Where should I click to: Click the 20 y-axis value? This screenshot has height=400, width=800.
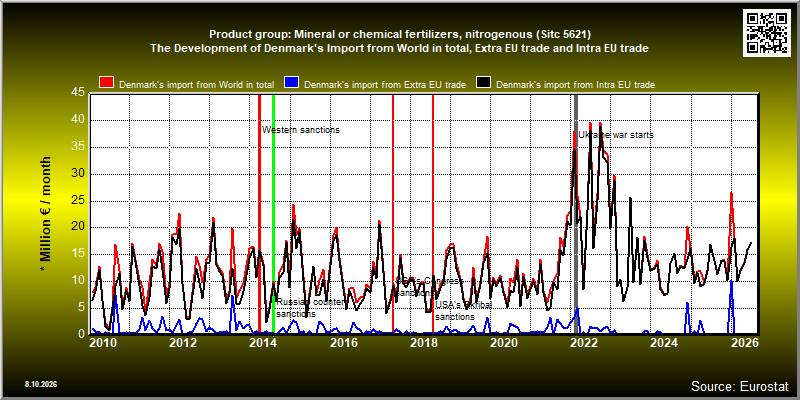coord(77,227)
